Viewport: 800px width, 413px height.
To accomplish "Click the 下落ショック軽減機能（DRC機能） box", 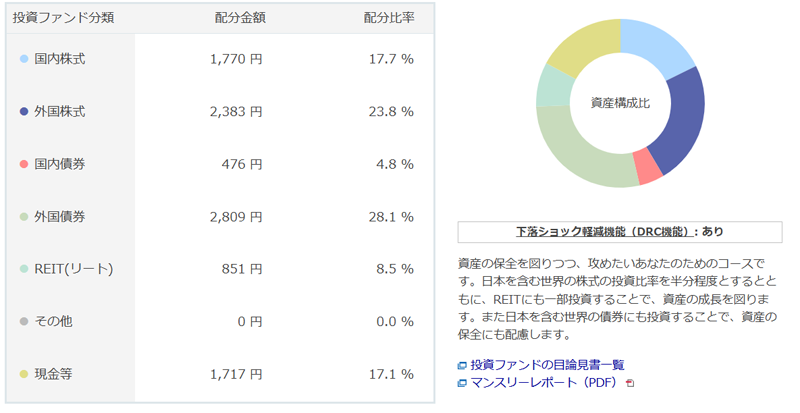I will coord(619,231).
